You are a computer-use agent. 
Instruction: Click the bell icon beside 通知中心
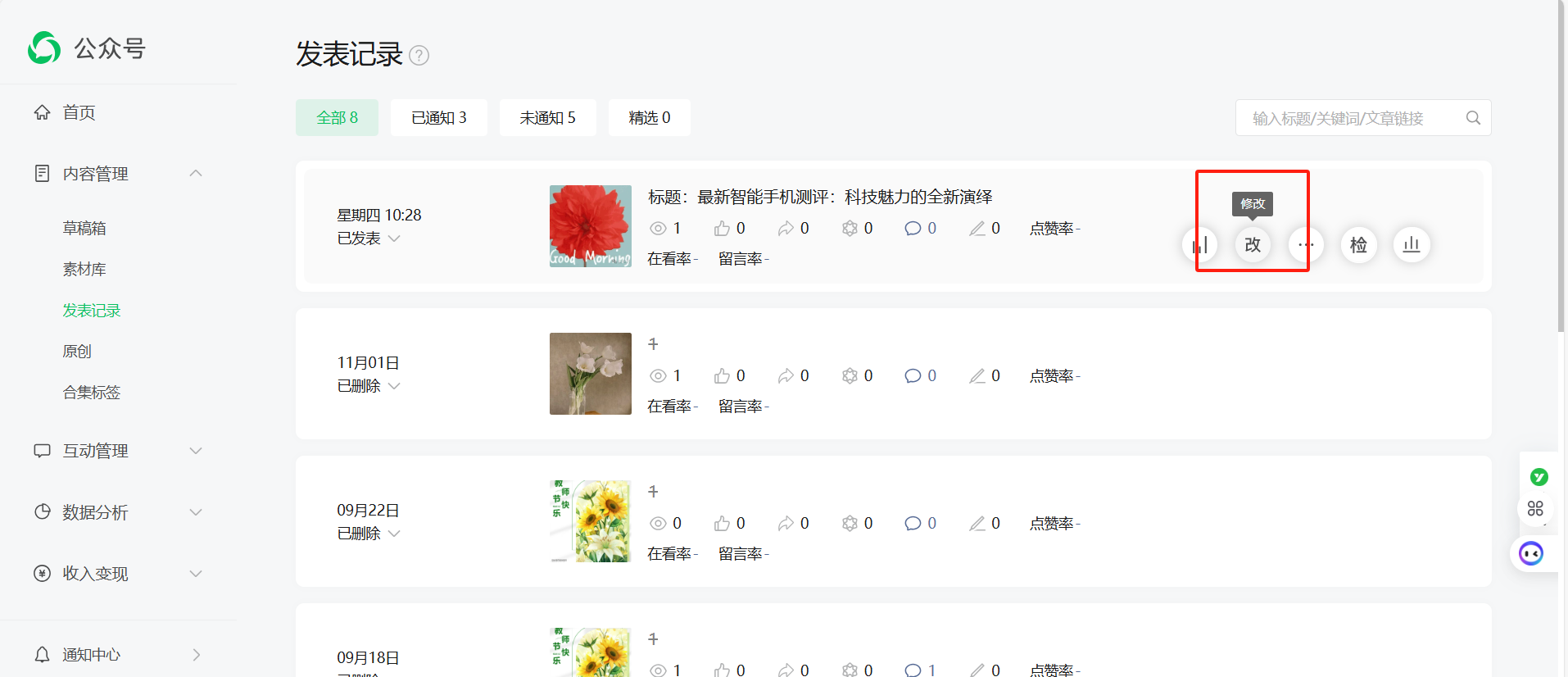(x=42, y=655)
